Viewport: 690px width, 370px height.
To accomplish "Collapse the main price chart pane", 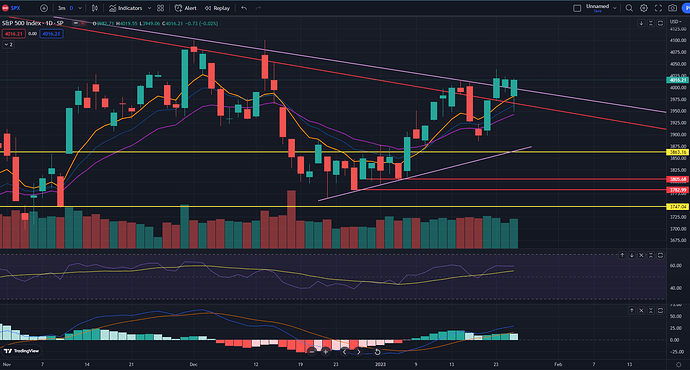I will pyautogui.click(x=651, y=23).
